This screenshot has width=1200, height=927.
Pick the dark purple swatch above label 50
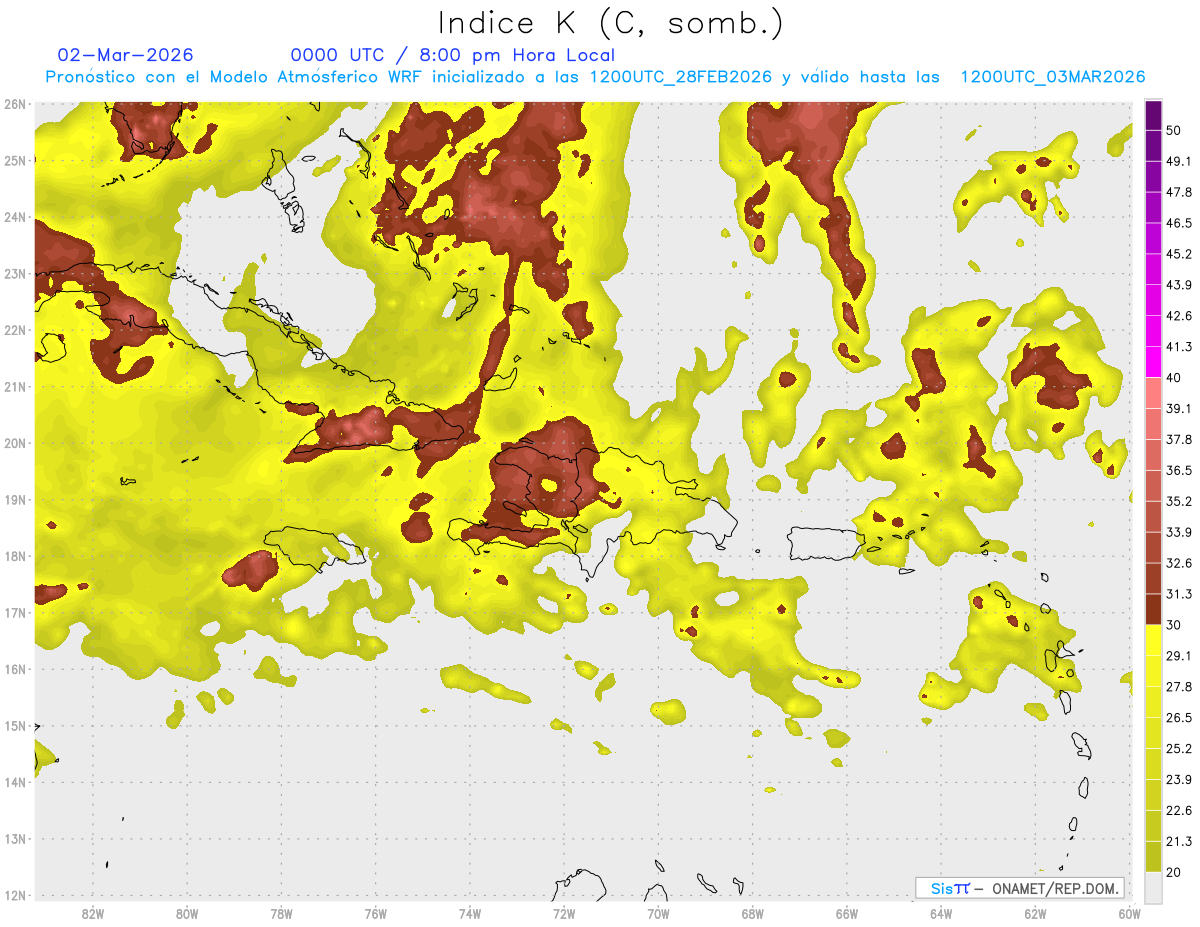coord(1153,116)
